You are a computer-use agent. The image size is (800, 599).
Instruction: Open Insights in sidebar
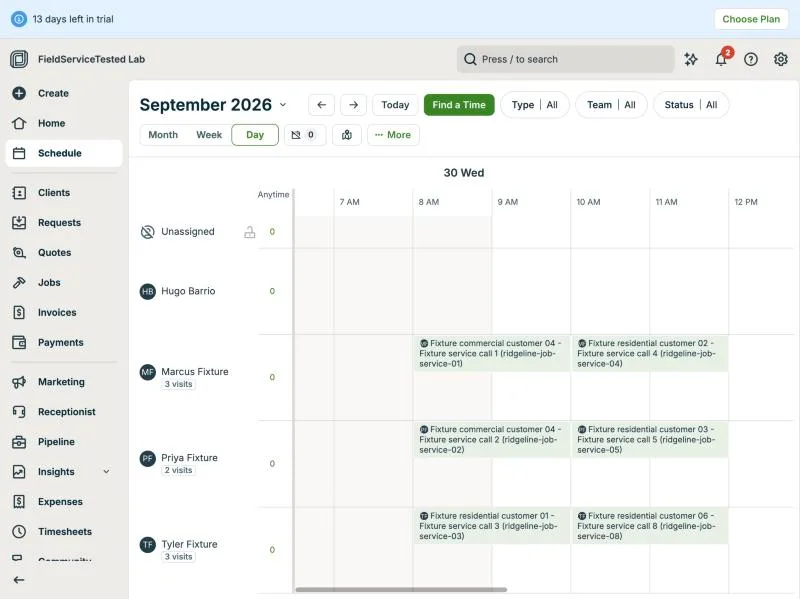[56, 471]
